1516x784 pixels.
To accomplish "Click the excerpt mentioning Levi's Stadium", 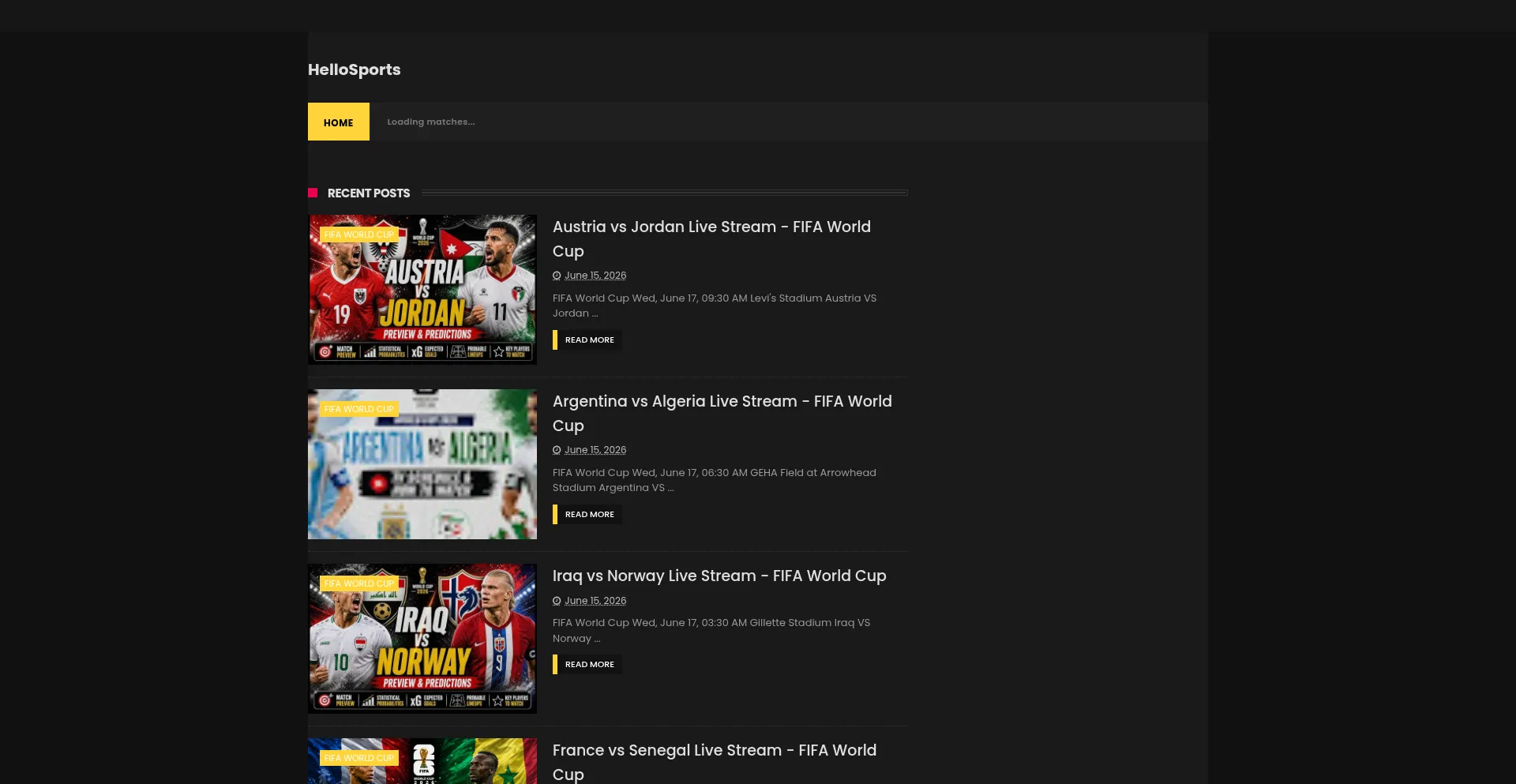I will 715,306.
